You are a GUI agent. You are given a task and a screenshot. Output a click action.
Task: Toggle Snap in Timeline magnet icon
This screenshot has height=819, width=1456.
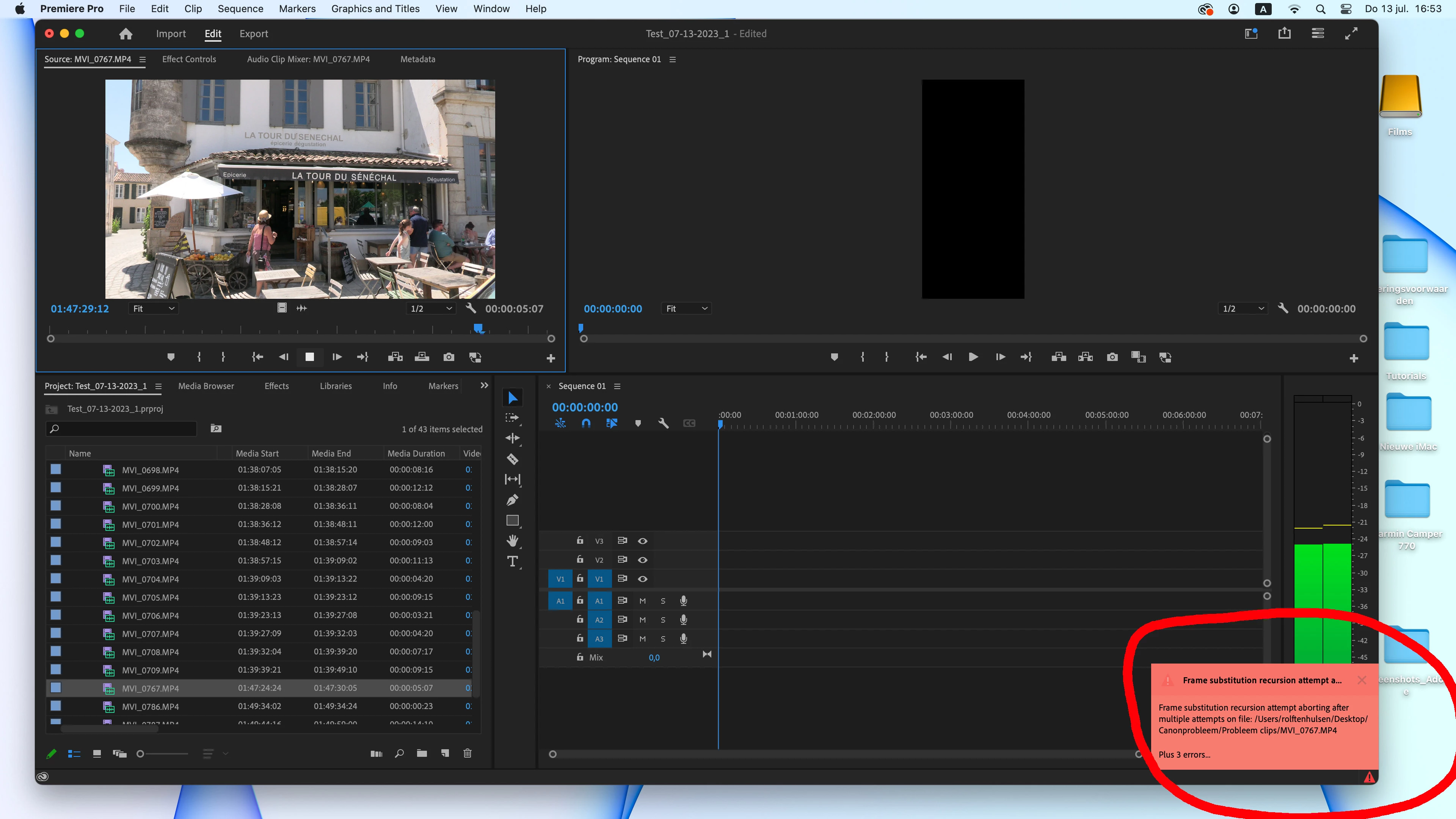click(586, 423)
